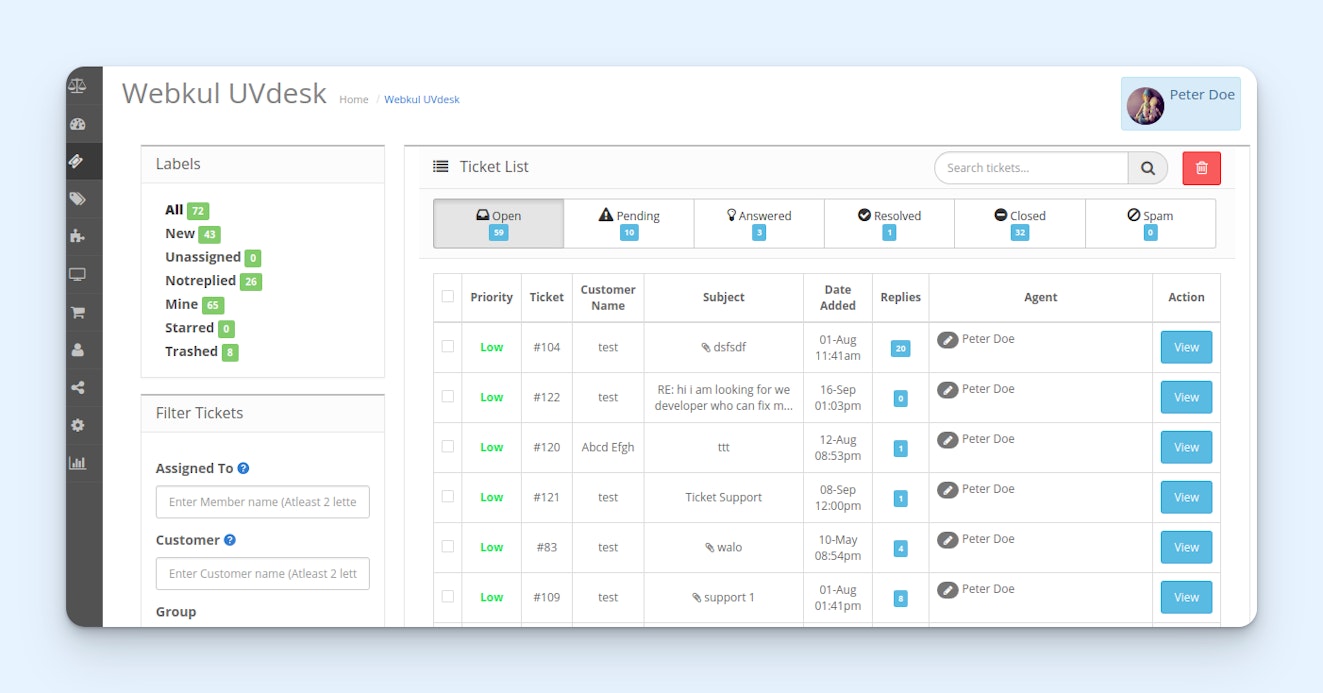
Task: Open the dashboard gauge sidebar icon
Action: point(77,125)
